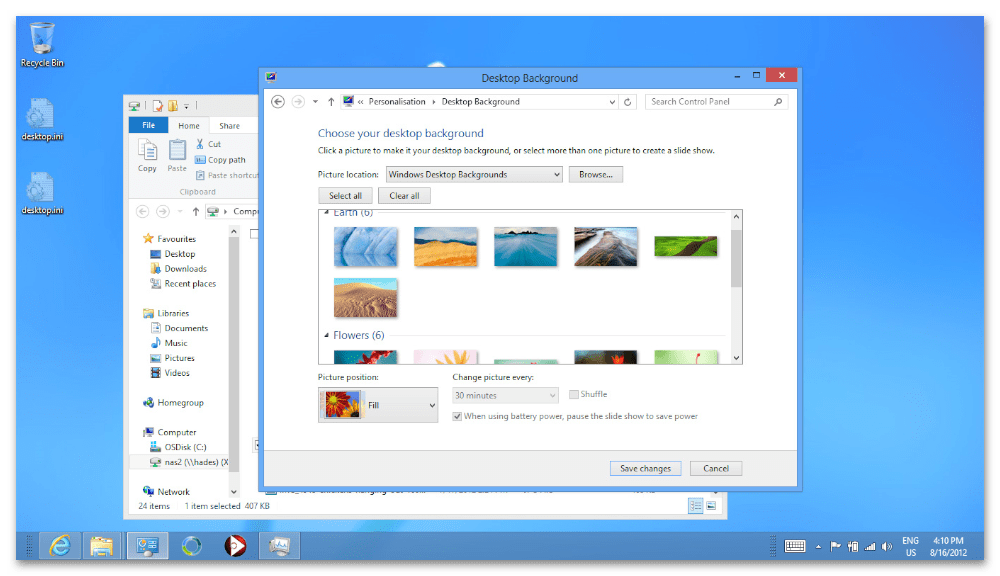Click the Cut scissors icon in ribbon
This screenshot has height=576, width=1000.
pos(199,144)
